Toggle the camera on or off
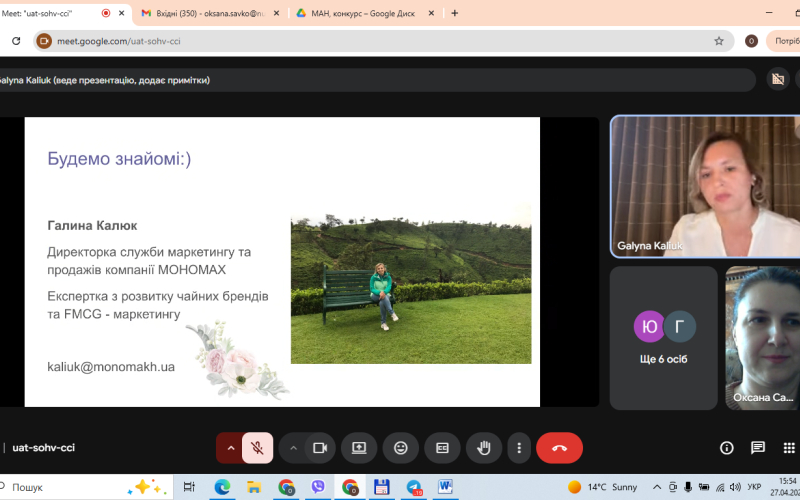Image resolution: width=800 pixels, height=500 pixels. point(320,448)
